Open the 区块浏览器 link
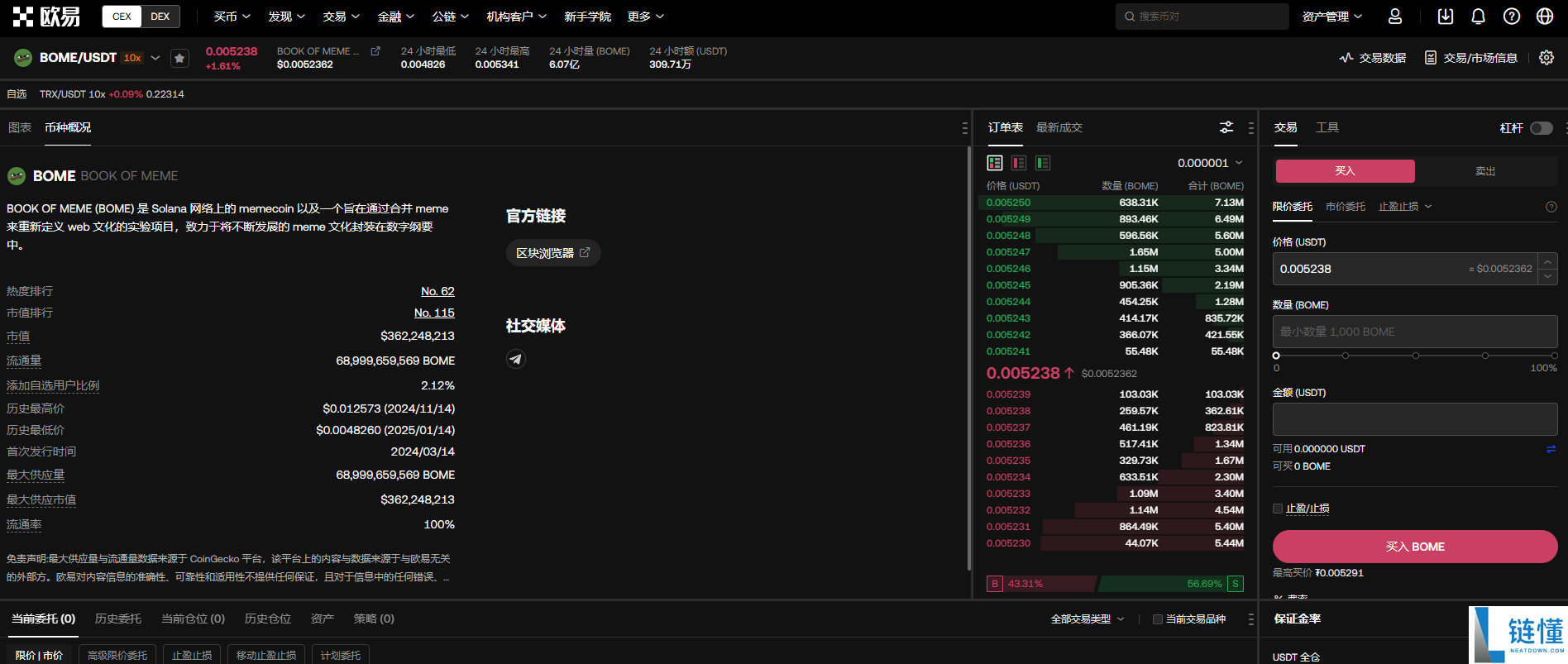 (553, 253)
